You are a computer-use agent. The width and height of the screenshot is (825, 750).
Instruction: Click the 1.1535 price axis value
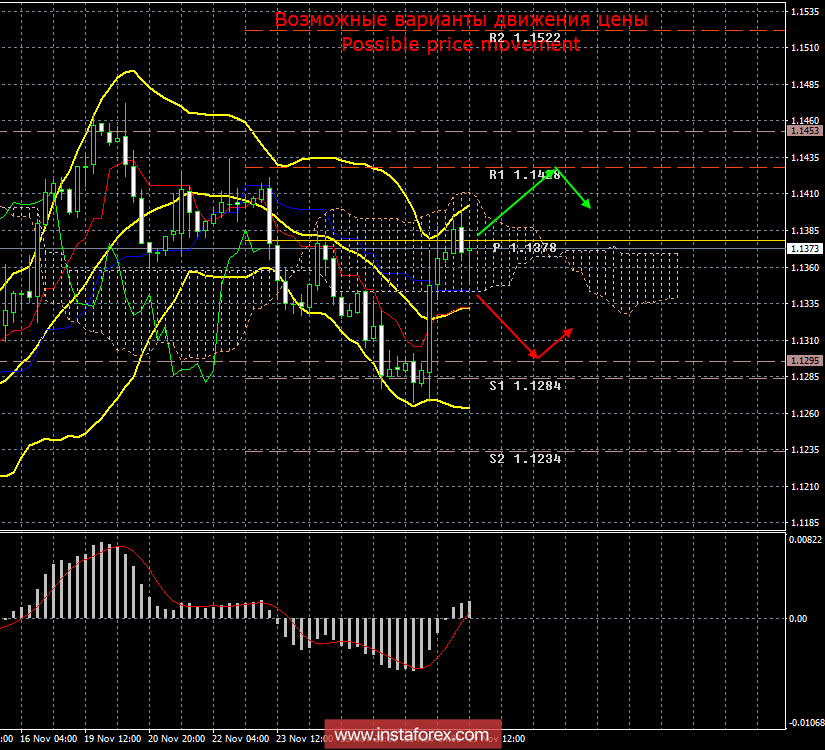[x=805, y=12]
